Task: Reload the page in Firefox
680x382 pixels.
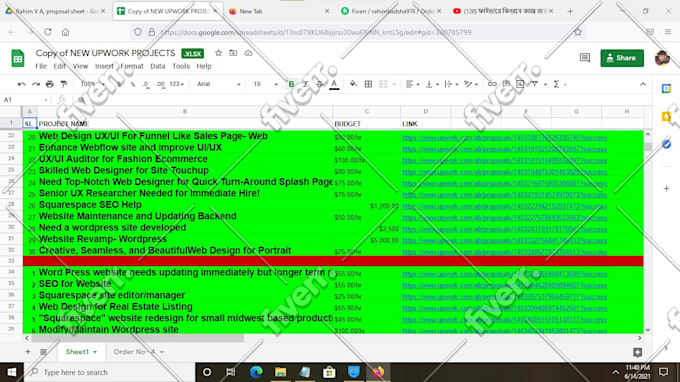Action: (48, 32)
